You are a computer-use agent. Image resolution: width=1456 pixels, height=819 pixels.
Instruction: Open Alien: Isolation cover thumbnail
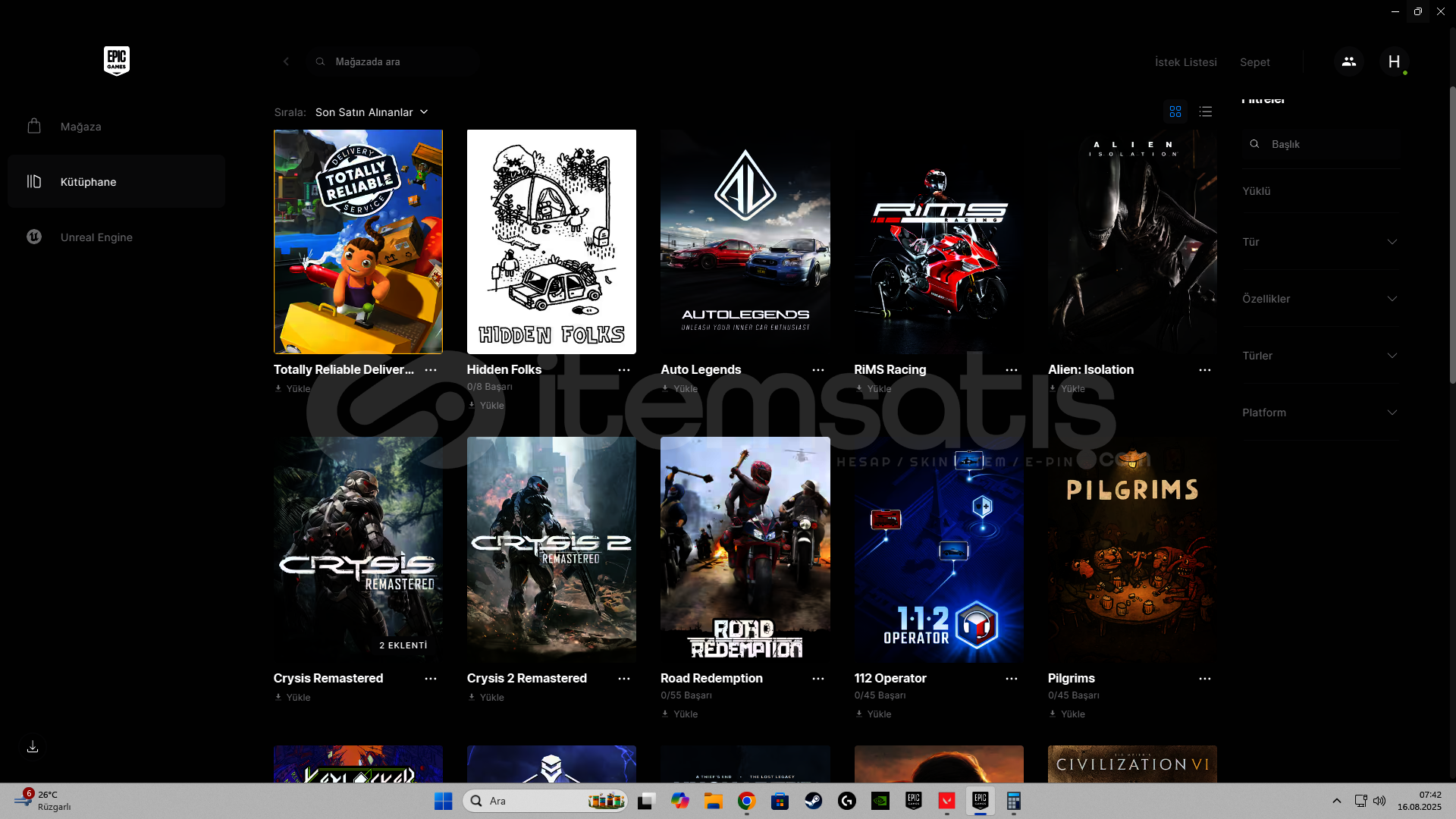(1132, 241)
